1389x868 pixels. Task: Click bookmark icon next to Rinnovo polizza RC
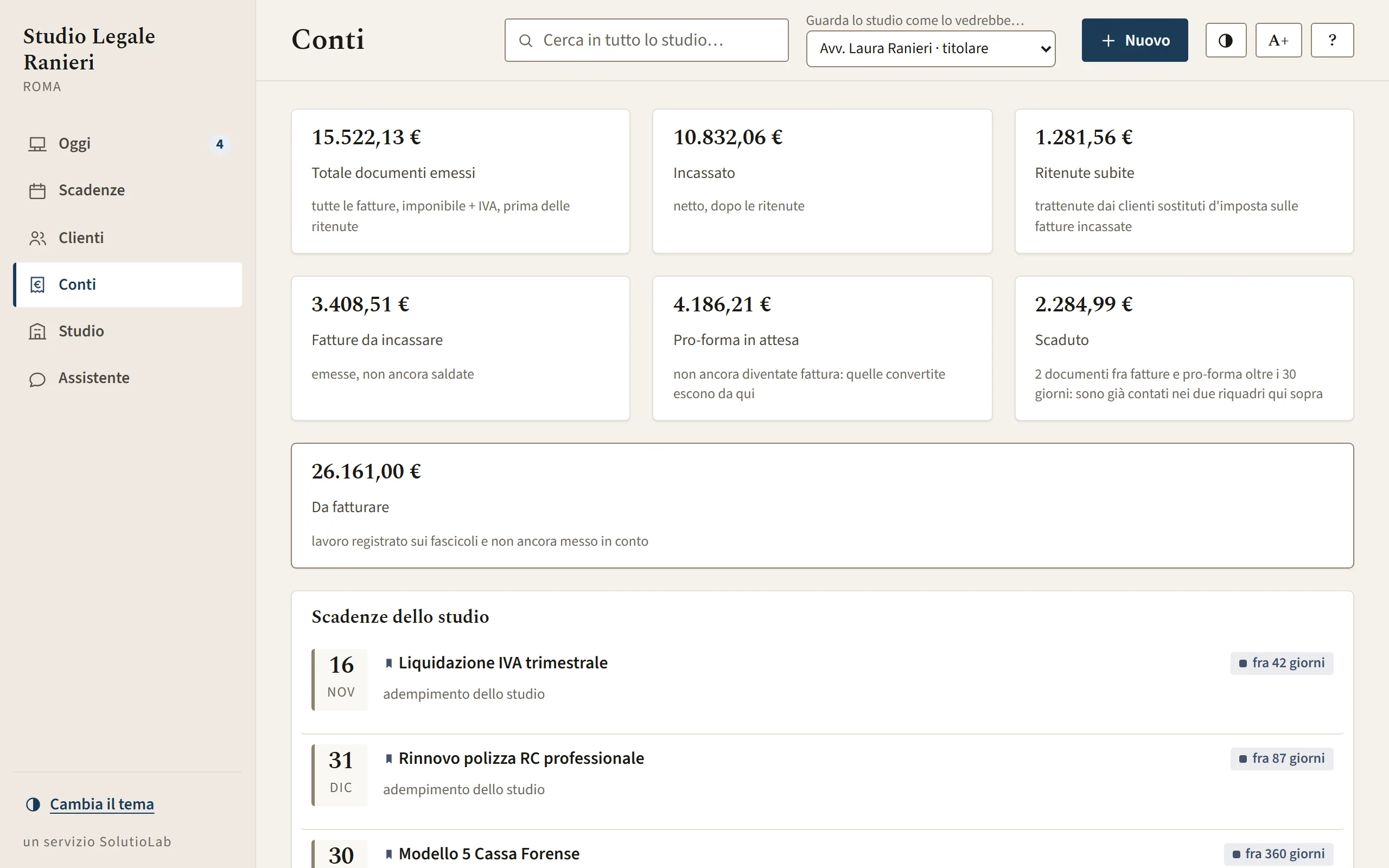coord(388,758)
